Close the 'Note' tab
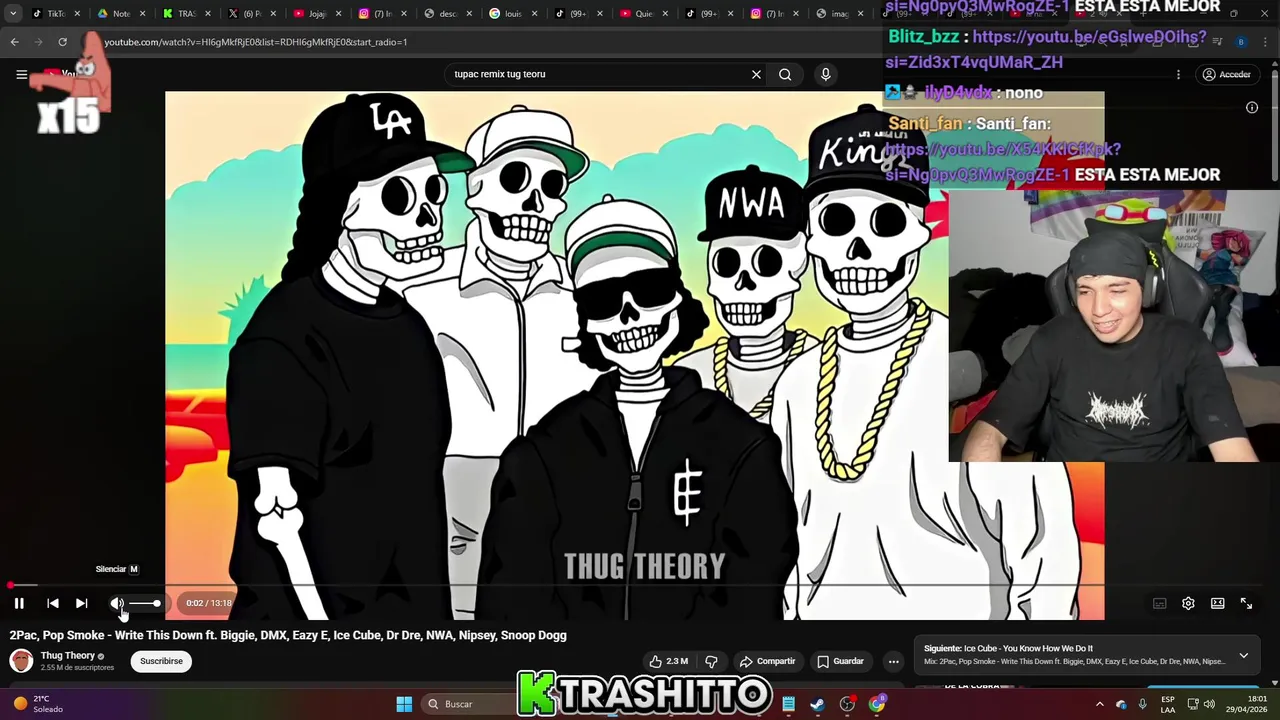This screenshot has width=1280, height=720. coord(142,13)
